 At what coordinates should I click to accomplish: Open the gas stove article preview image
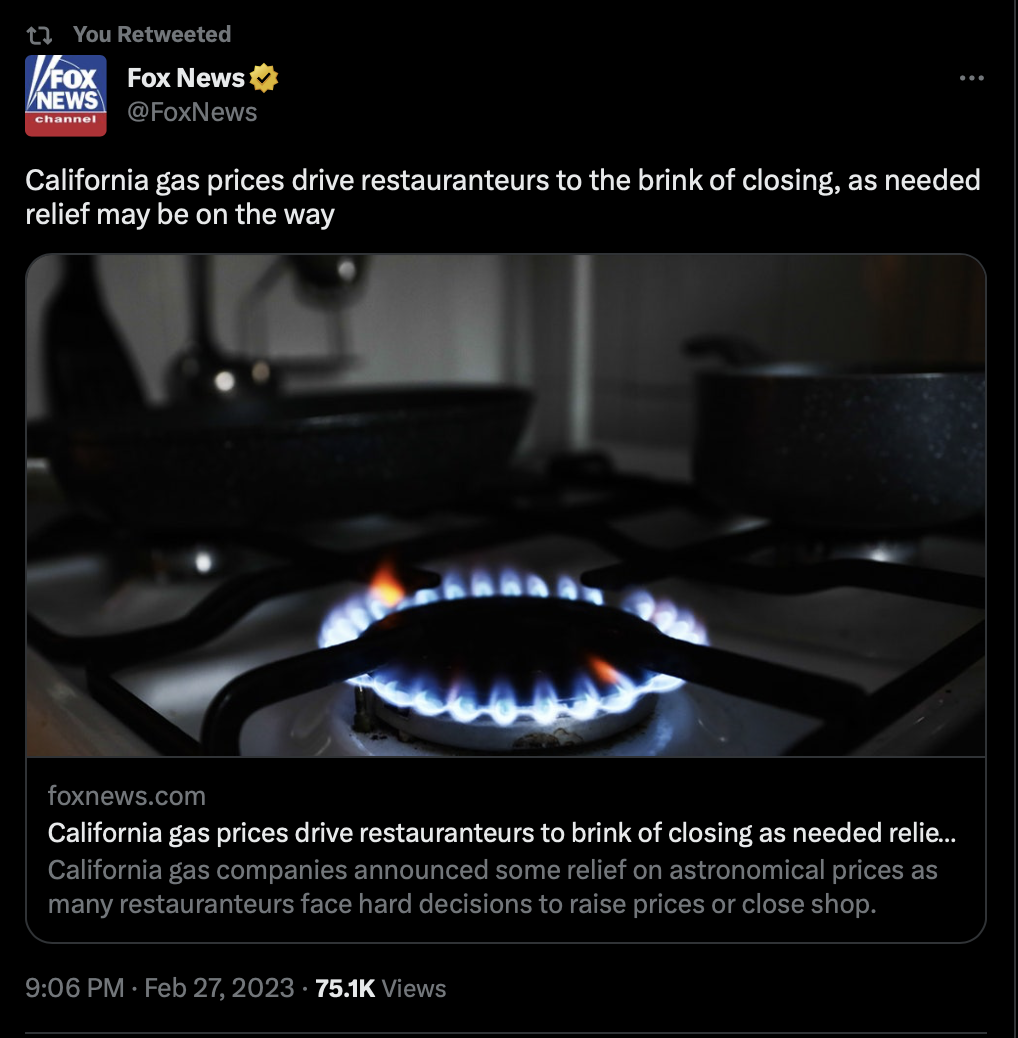pyautogui.click(x=506, y=505)
